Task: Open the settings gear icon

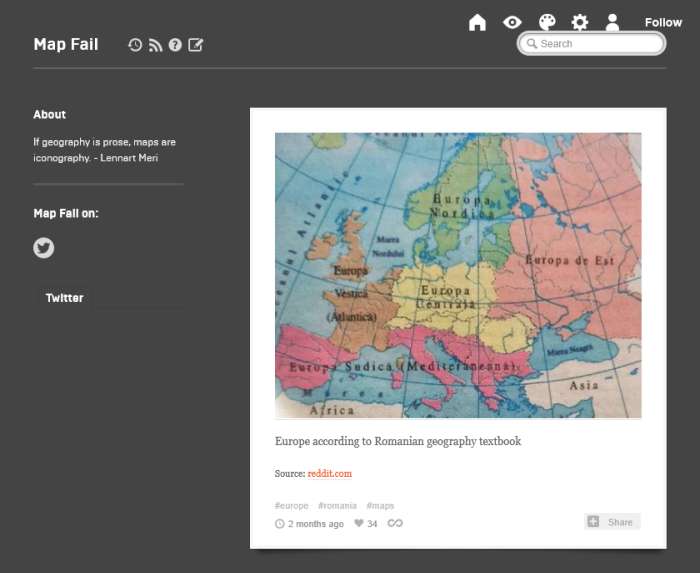Action: [x=580, y=22]
